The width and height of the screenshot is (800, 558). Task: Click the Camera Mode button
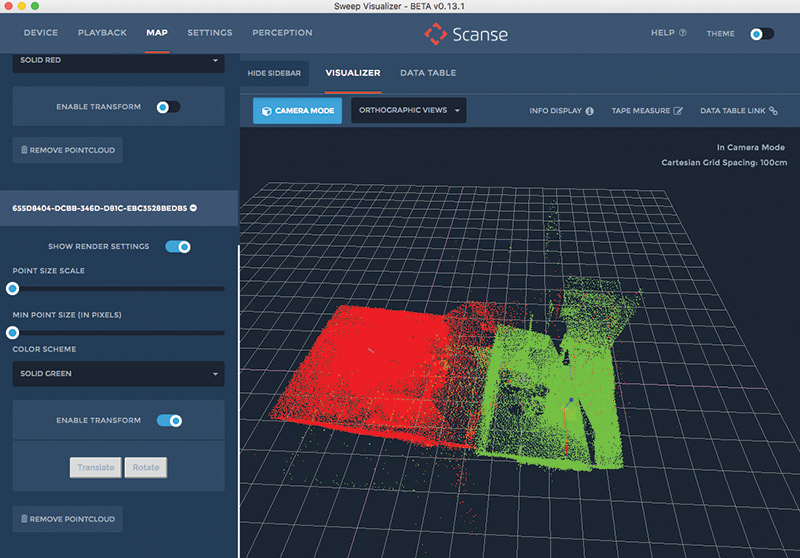tap(297, 110)
